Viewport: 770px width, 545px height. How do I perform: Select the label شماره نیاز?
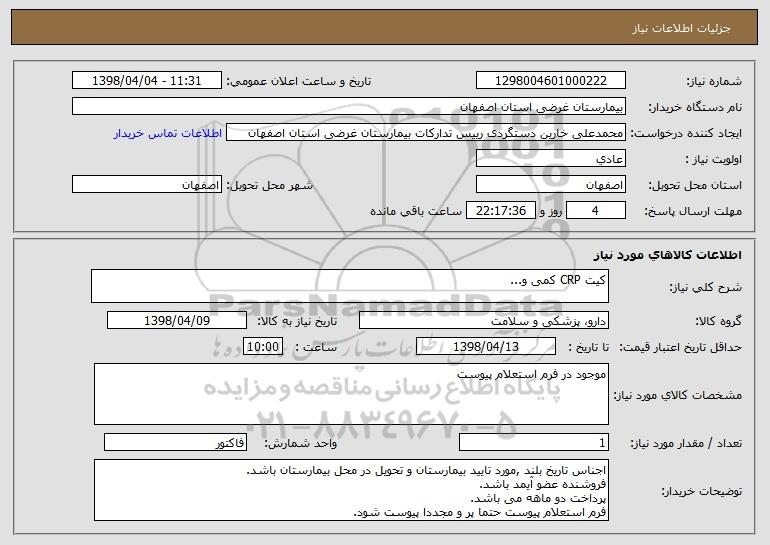coord(714,81)
